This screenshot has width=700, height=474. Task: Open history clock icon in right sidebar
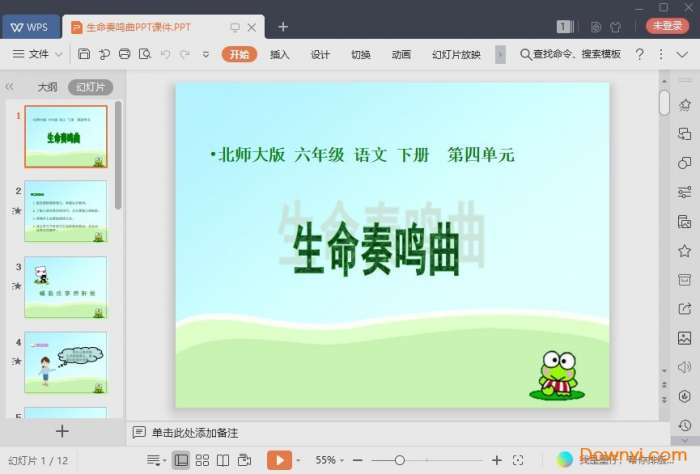tap(684, 425)
